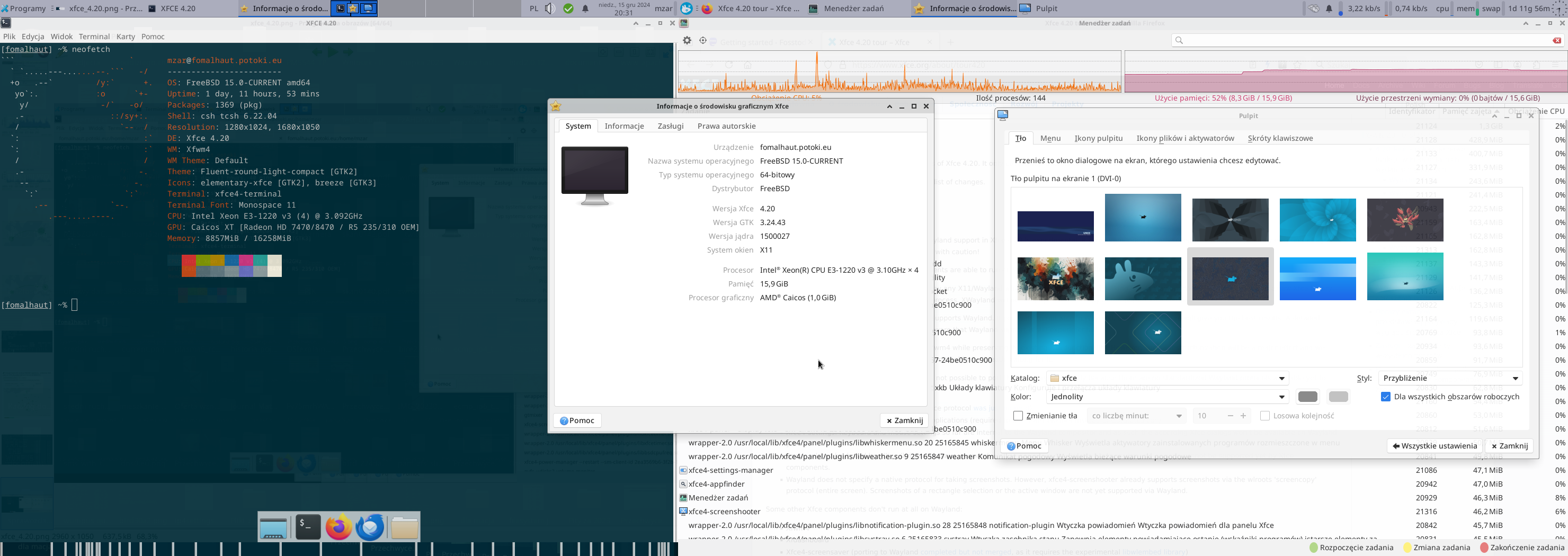Click the monitor icon in the Pulpit titlebar
This screenshot has width=1568, height=556.
(1003, 115)
